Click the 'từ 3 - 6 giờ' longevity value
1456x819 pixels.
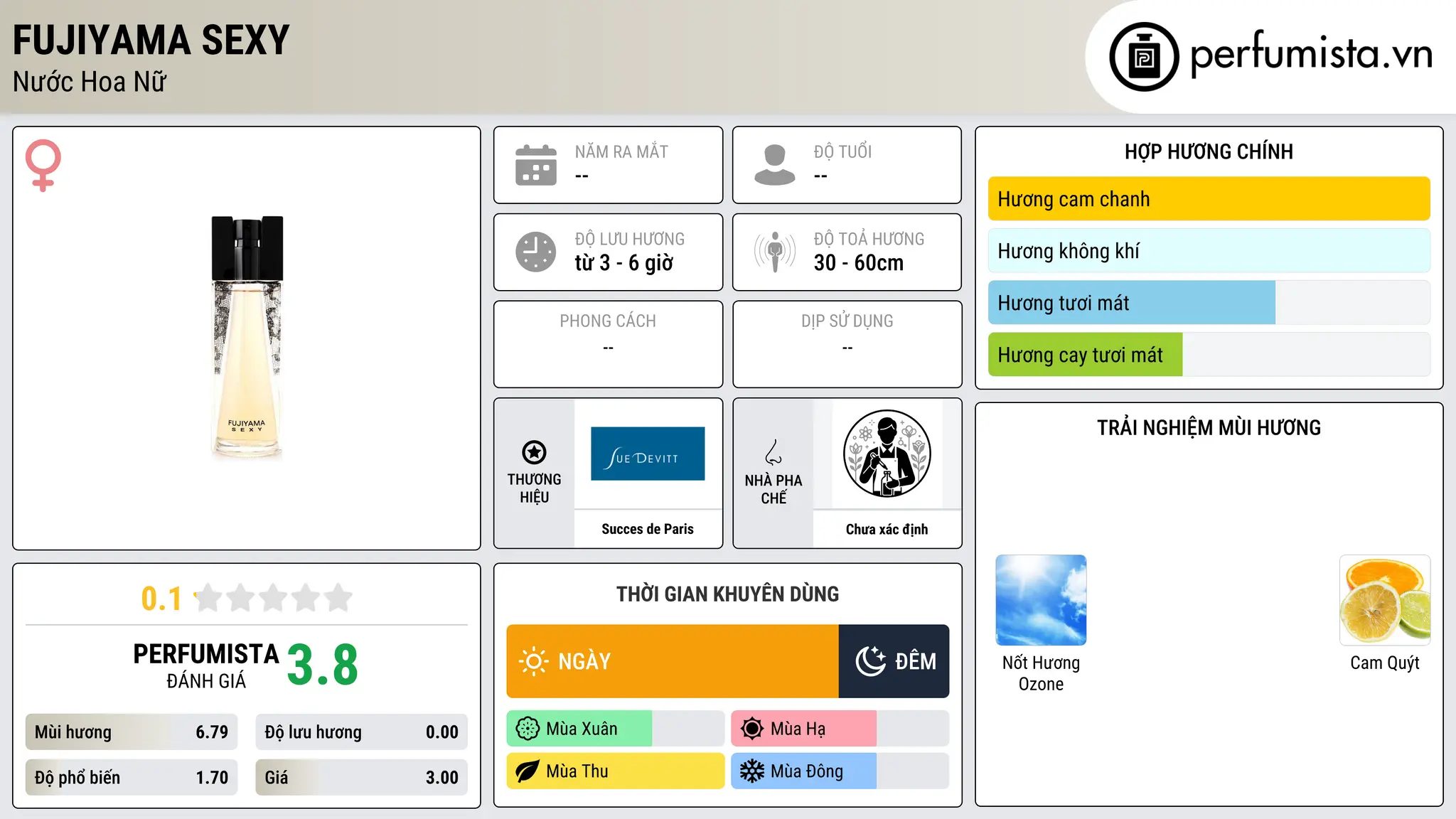click(624, 263)
